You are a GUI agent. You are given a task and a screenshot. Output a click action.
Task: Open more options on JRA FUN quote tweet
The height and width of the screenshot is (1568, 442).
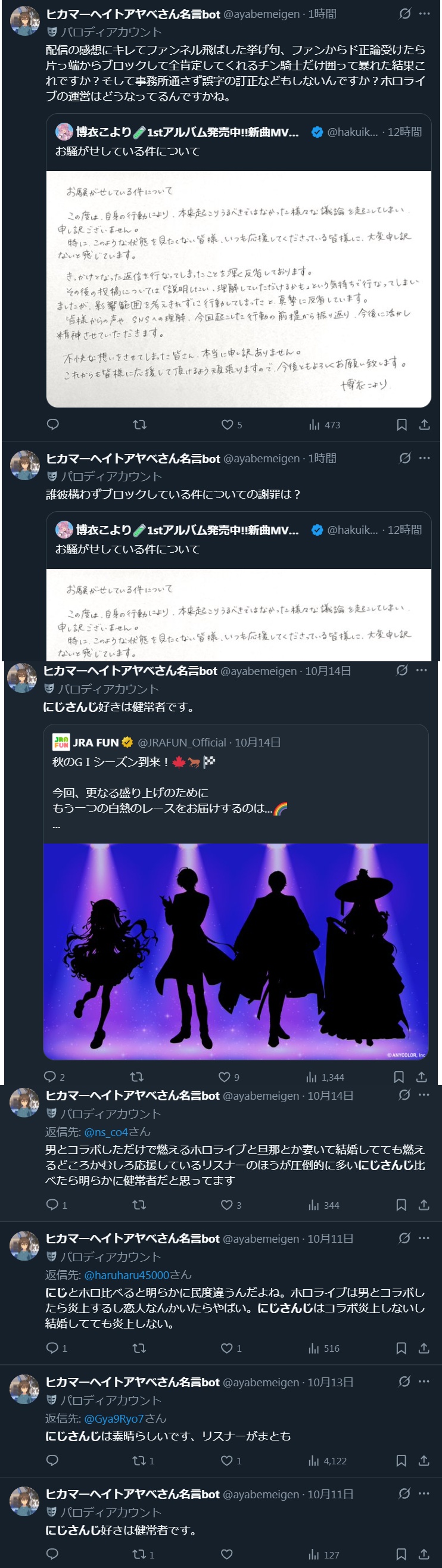pyautogui.click(x=421, y=671)
